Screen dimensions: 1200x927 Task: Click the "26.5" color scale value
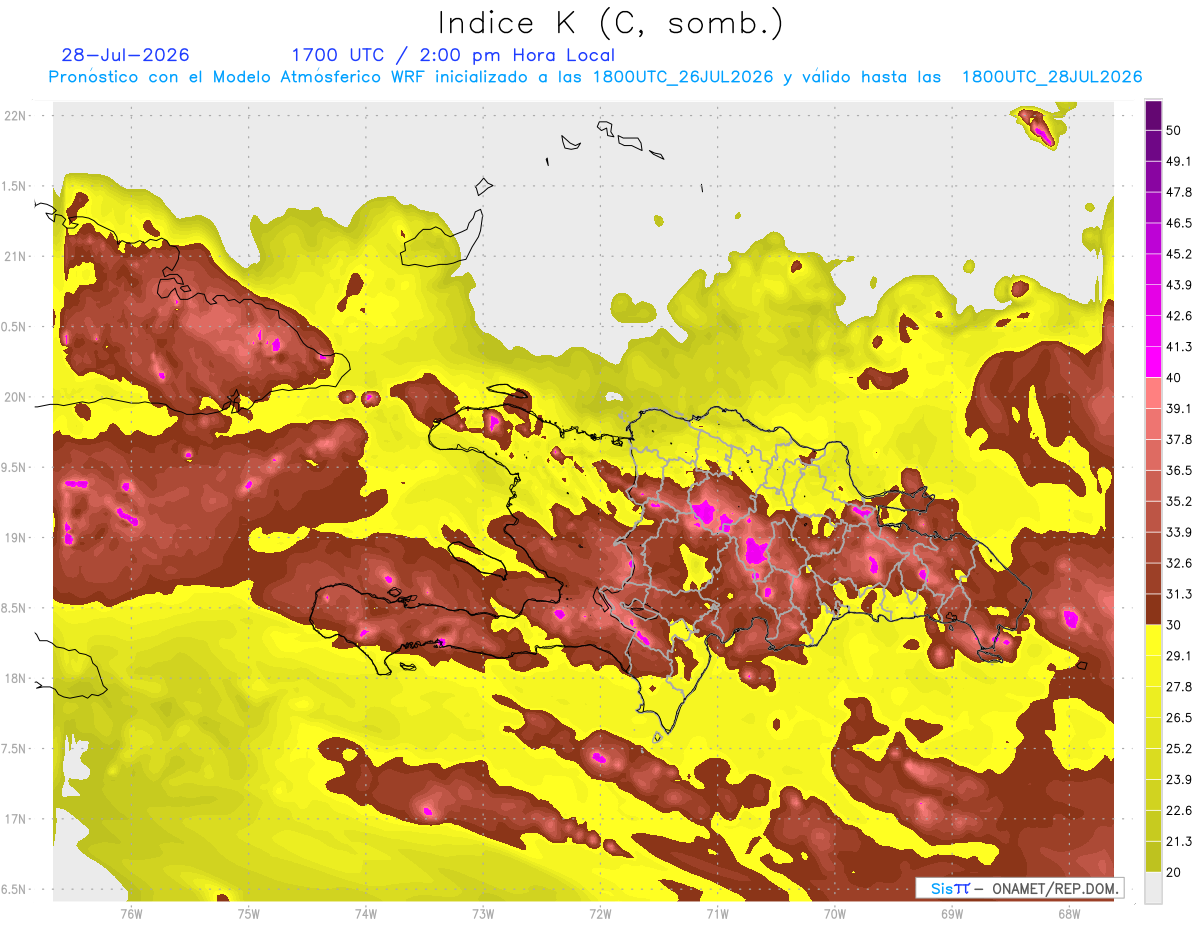click(1179, 718)
